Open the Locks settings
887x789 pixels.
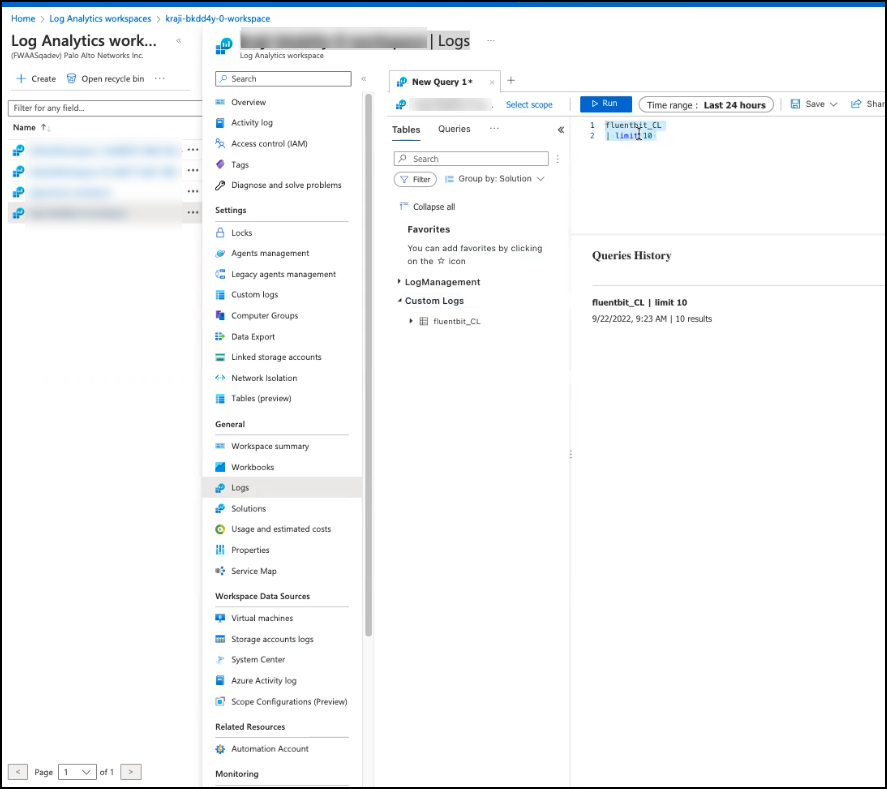point(242,232)
